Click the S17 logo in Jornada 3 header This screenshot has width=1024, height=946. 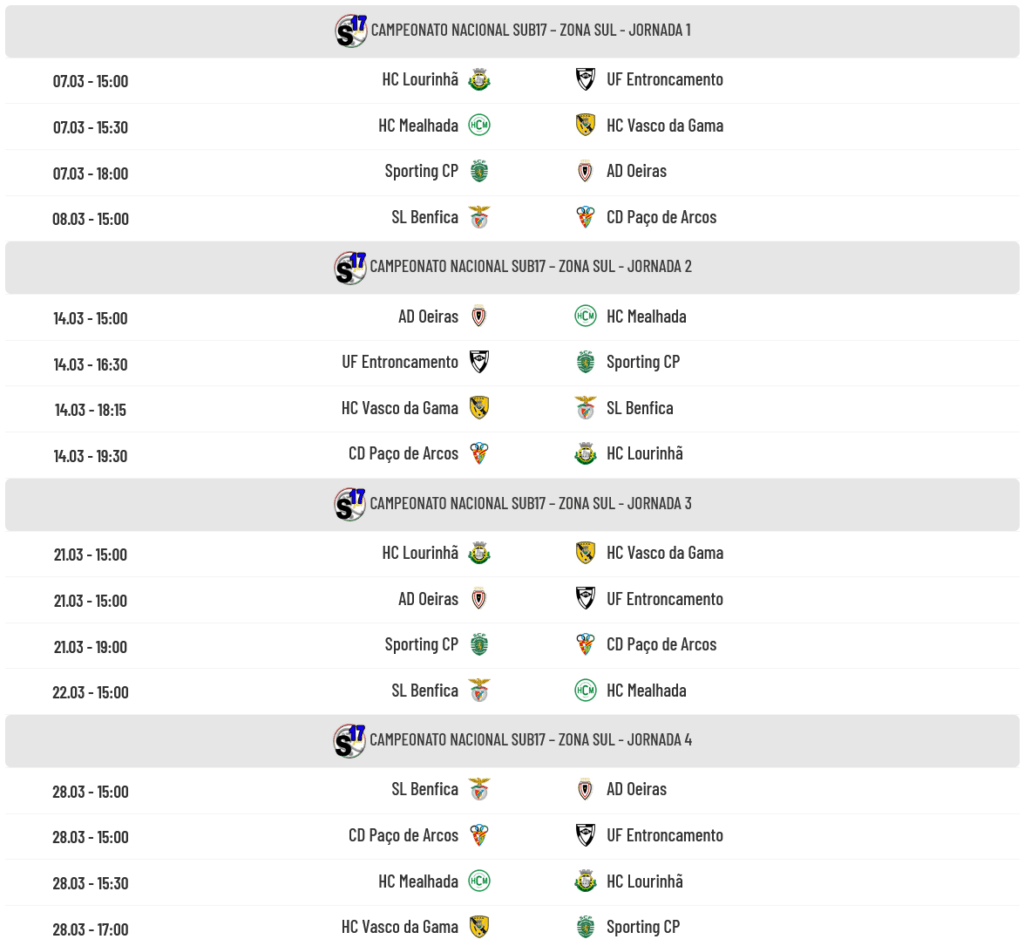(350, 504)
